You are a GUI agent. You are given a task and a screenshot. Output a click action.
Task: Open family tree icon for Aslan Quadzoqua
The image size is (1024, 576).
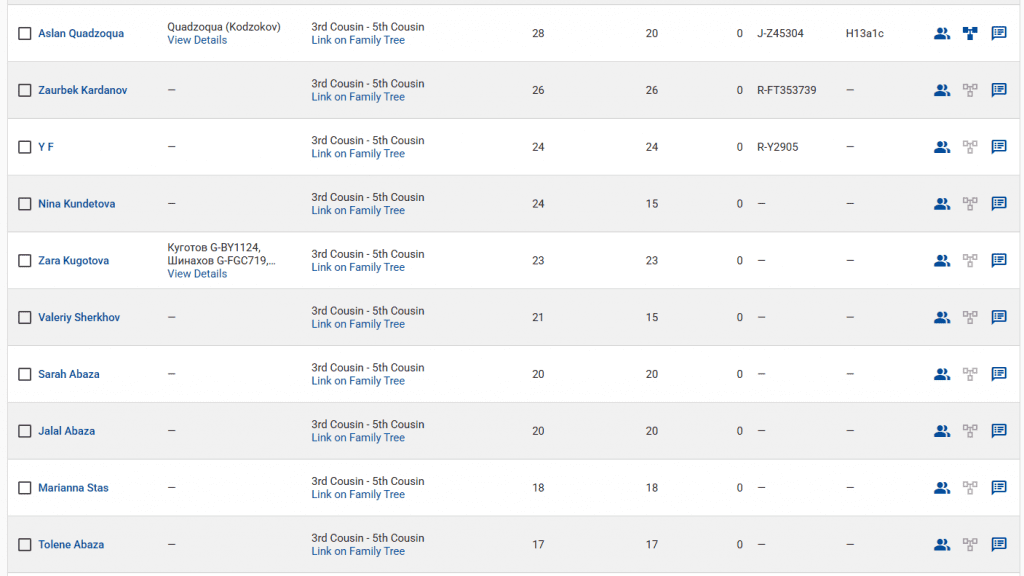click(x=970, y=33)
